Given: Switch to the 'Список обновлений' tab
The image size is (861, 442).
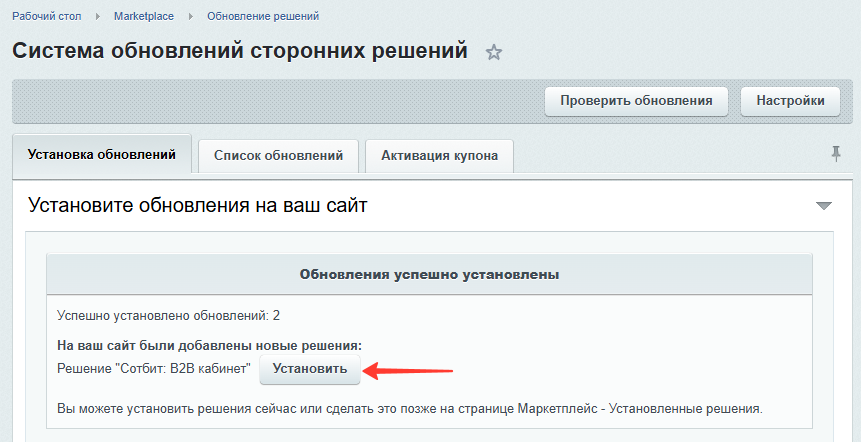Looking at the screenshot, I should 278,155.
